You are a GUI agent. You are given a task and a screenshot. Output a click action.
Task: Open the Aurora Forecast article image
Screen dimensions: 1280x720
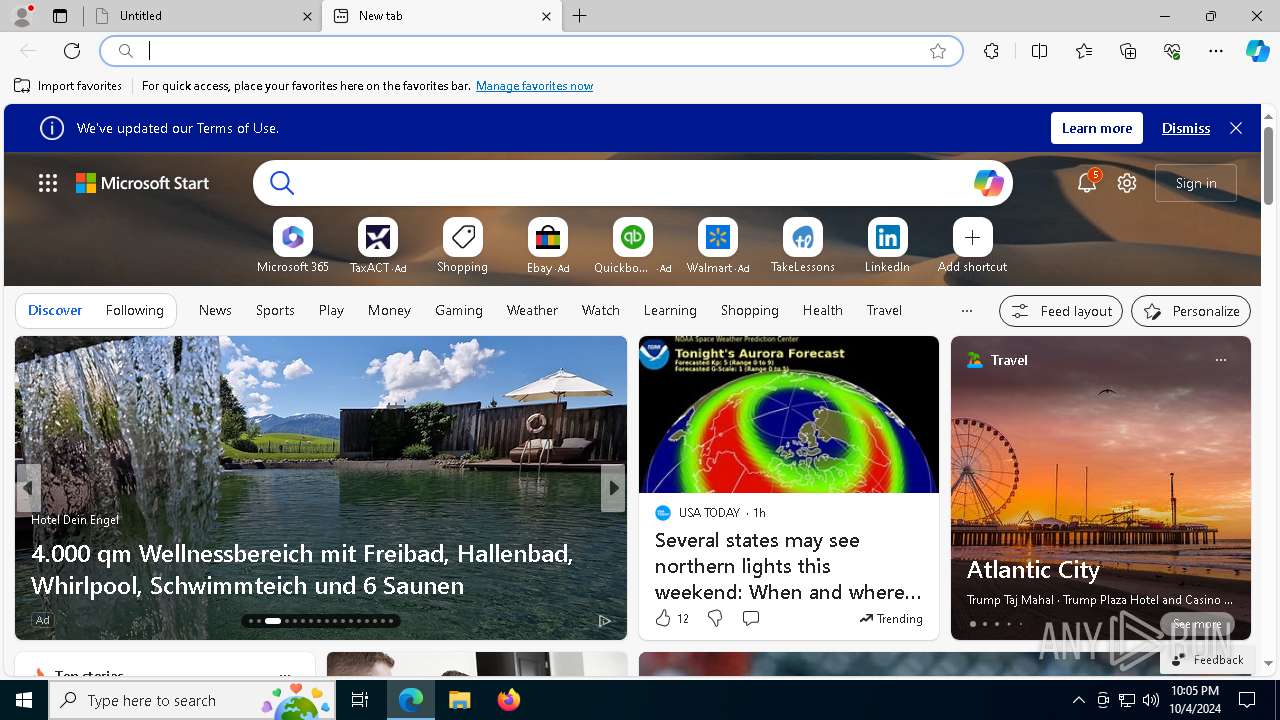[x=789, y=415]
